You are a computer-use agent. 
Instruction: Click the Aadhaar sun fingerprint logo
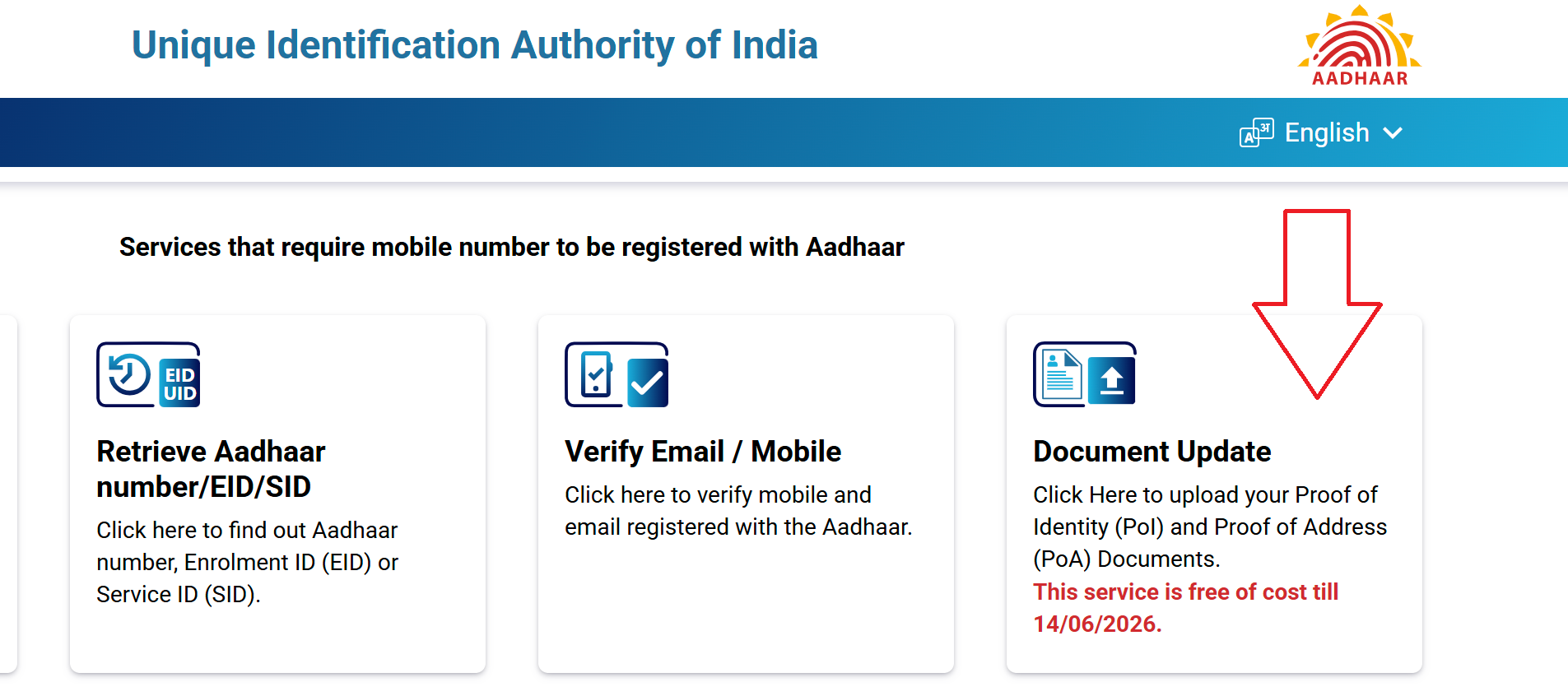pos(1359,45)
